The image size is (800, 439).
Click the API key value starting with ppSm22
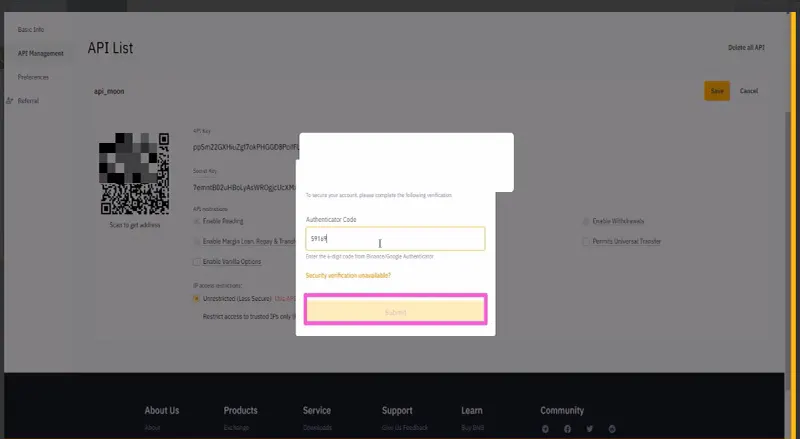tap(246, 148)
